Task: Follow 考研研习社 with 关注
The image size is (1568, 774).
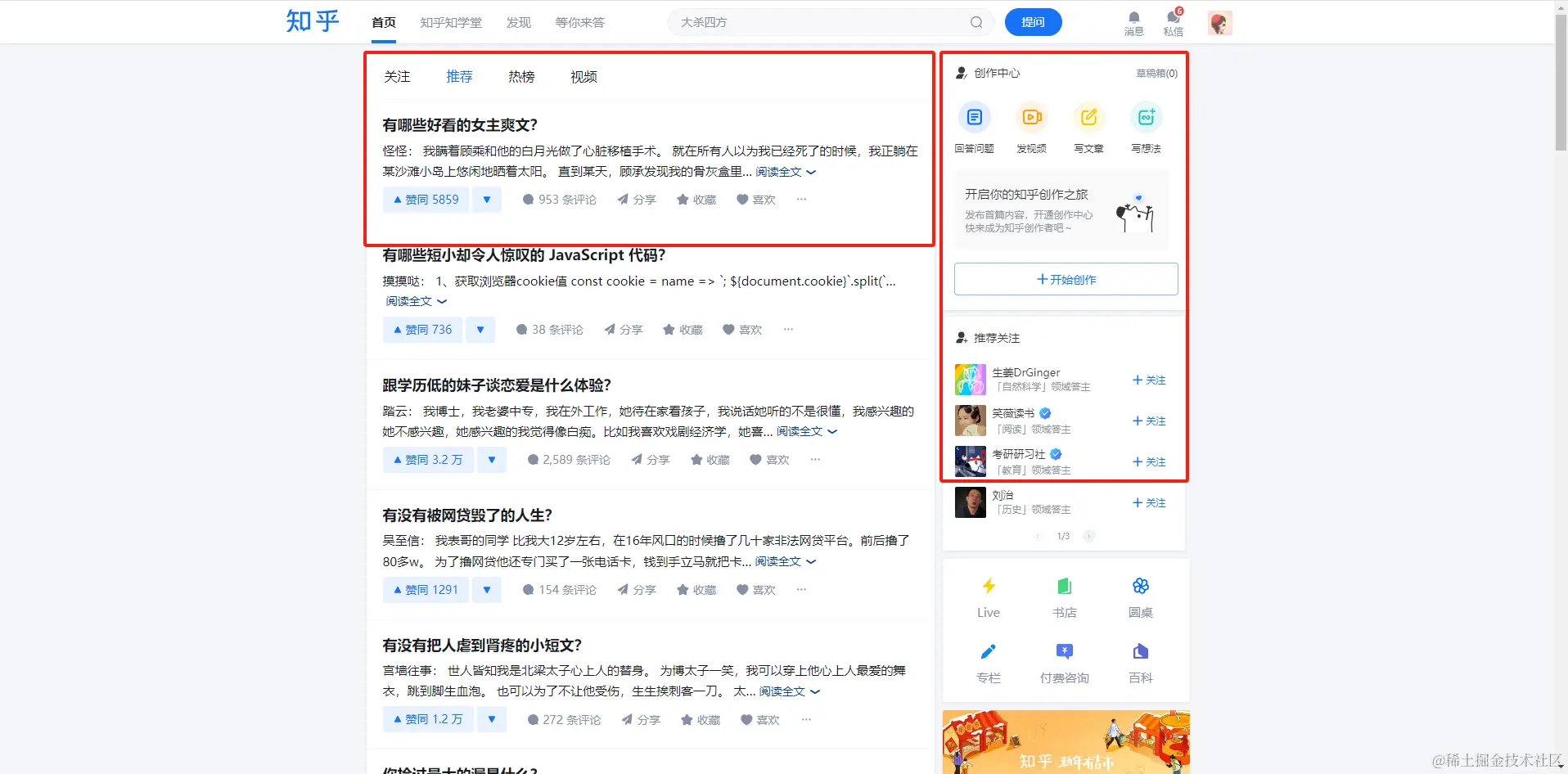Action: 1149,462
